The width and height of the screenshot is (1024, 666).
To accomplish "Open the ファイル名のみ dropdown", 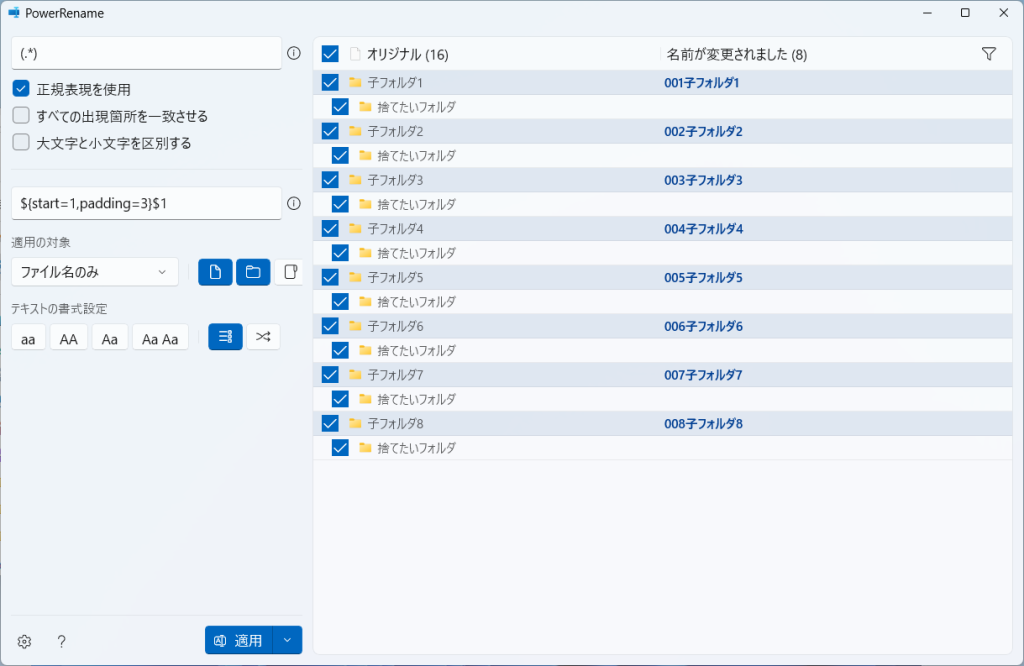I will click(x=95, y=272).
